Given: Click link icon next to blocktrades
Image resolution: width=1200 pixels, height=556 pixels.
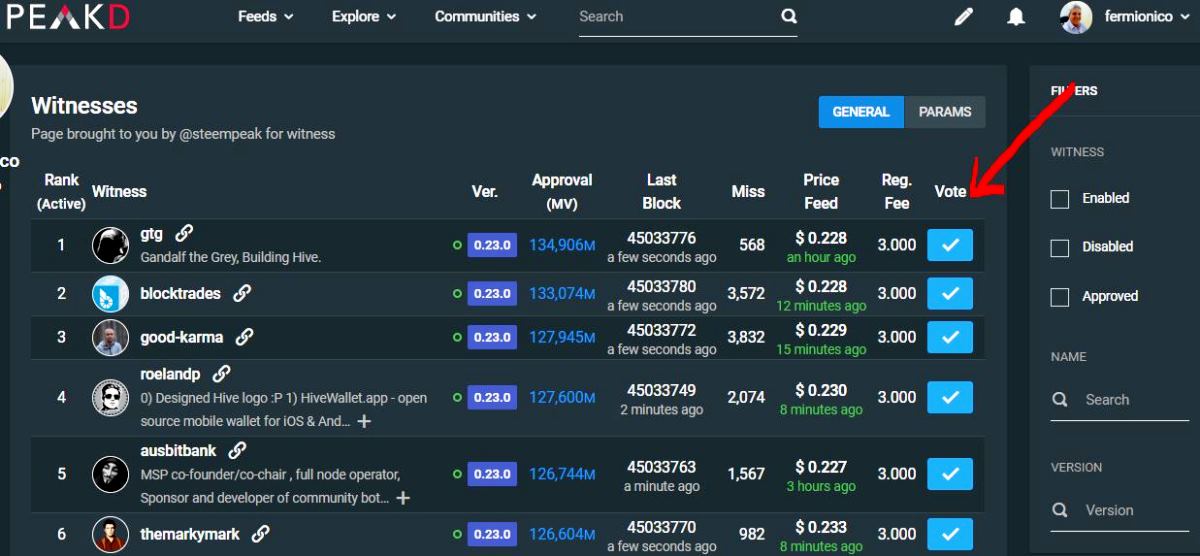Looking at the screenshot, I should (x=242, y=293).
